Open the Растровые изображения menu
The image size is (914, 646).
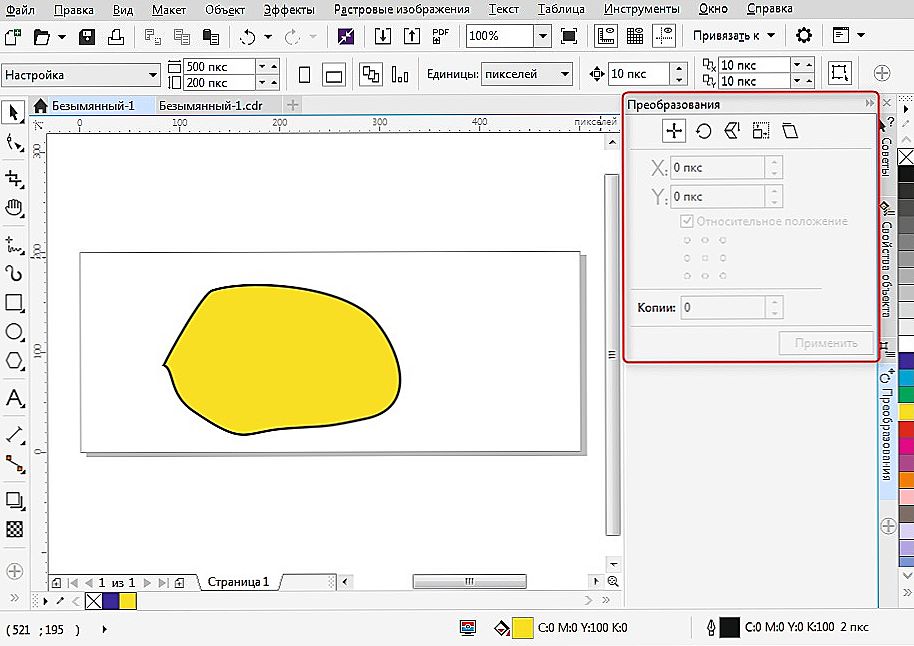tap(402, 9)
